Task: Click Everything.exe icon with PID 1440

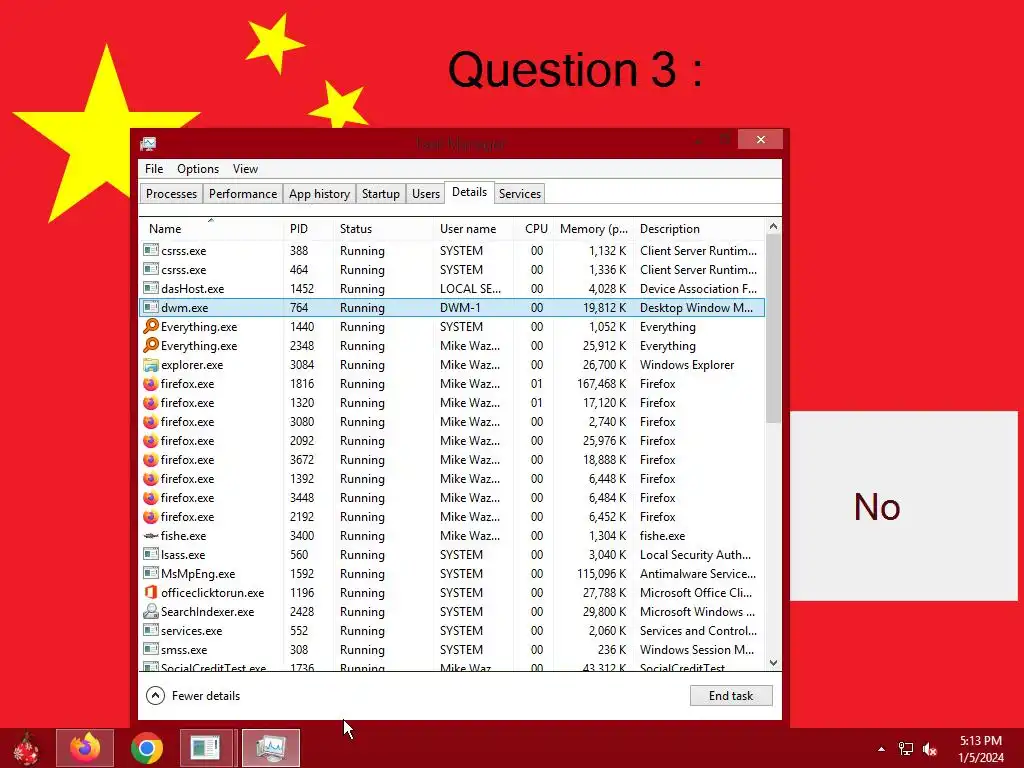Action: (151, 326)
